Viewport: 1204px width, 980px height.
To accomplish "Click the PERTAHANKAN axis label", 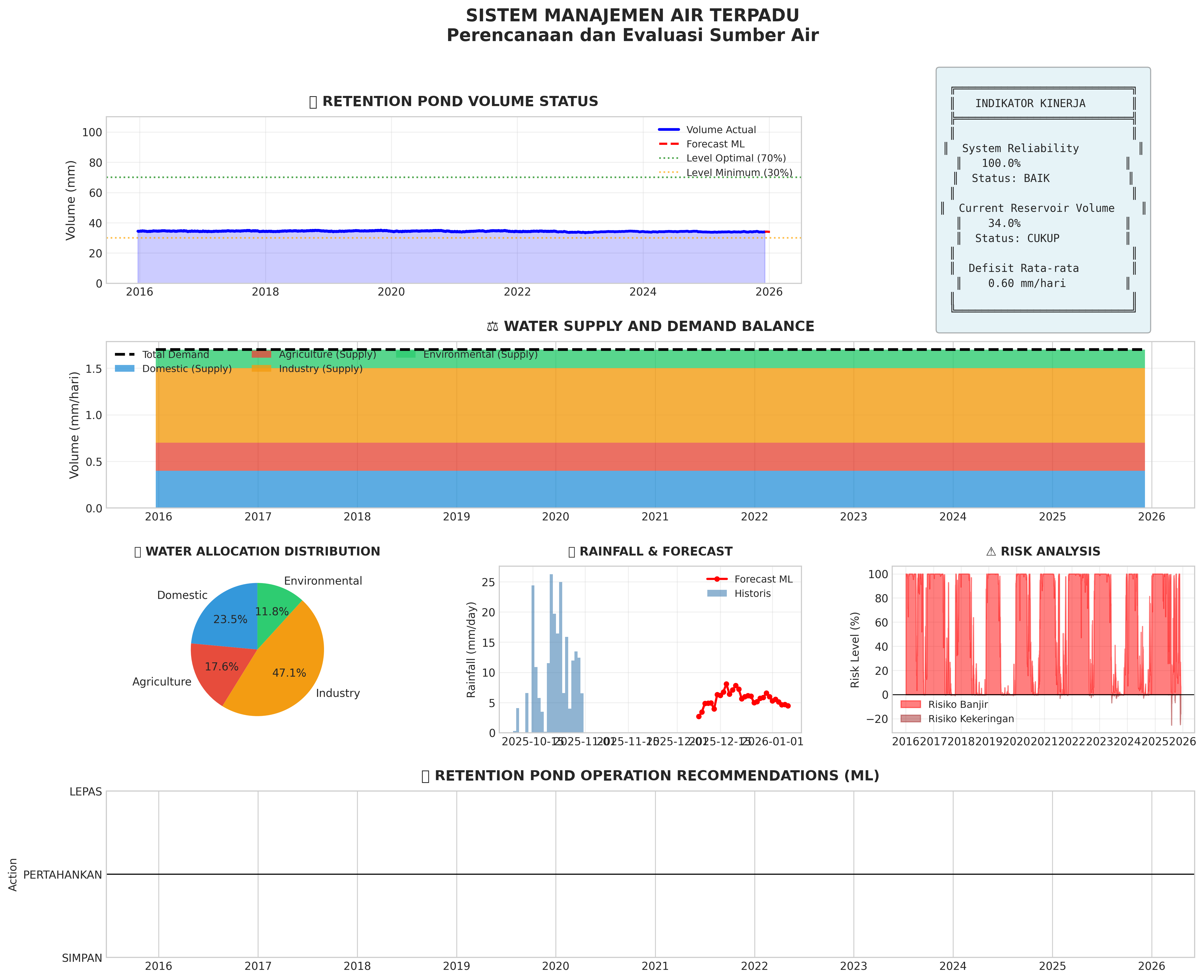I will (x=63, y=875).
